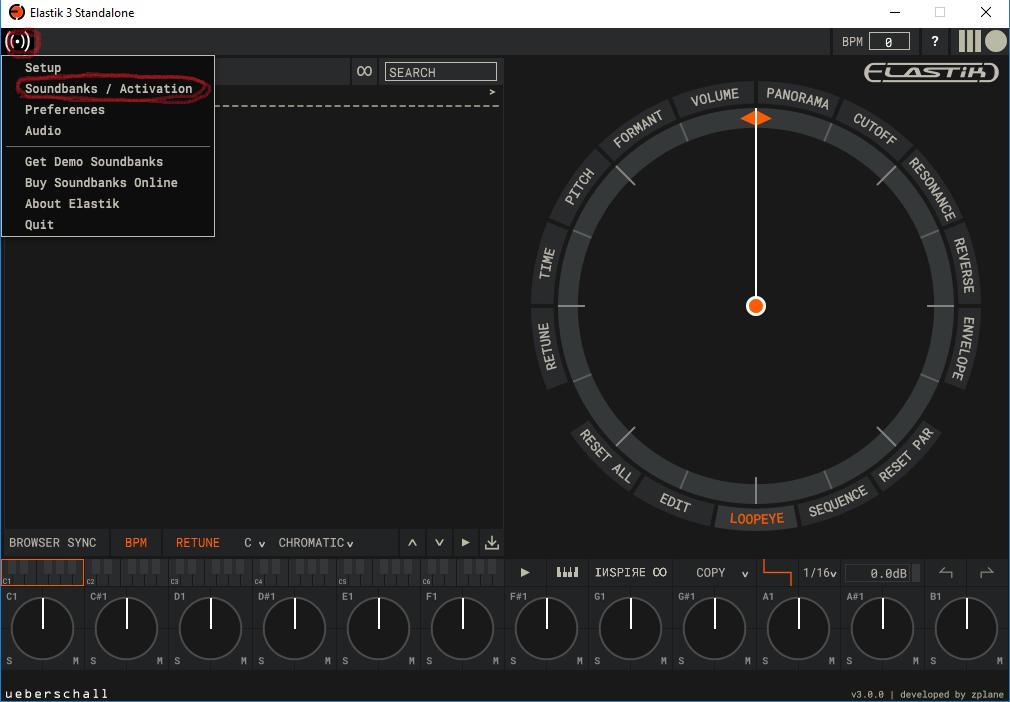Mute the F1 key
Viewport: 1010px width, 702px height.
pyautogui.click(x=496, y=661)
